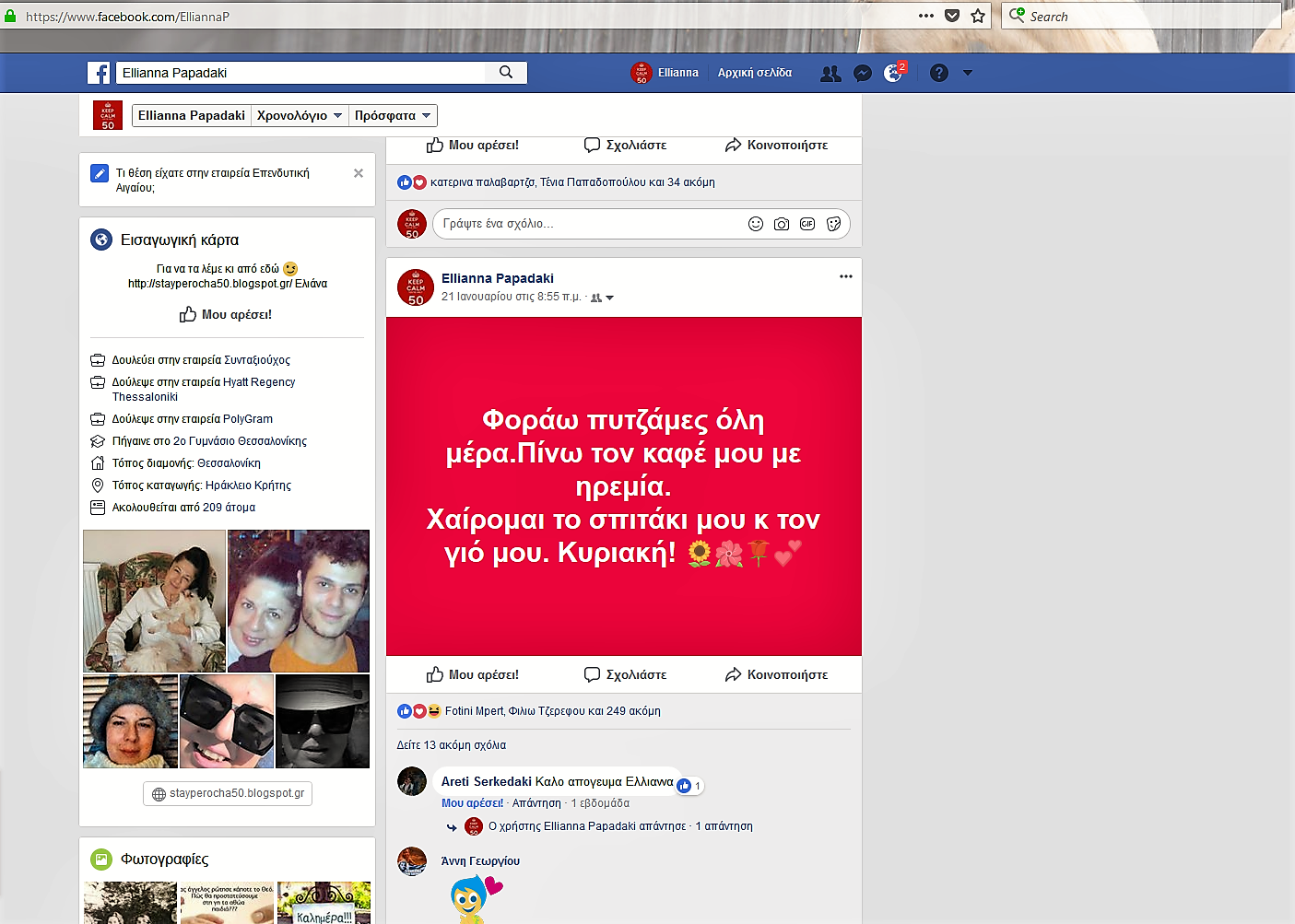Insert emoji in comment box
Image resolution: width=1295 pixels, height=924 pixels.
pyautogui.click(x=756, y=224)
